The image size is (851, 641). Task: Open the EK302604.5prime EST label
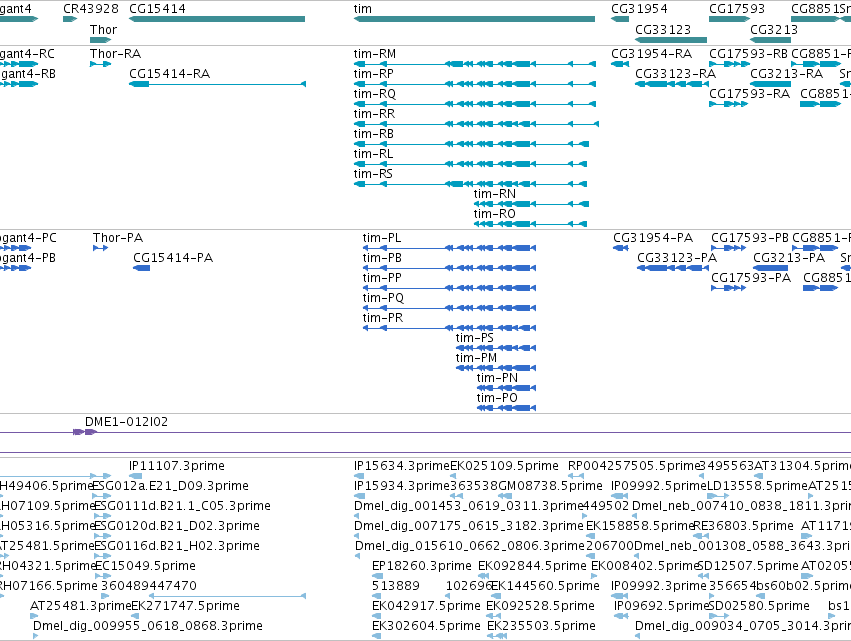pyautogui.click(x=426, y=626)
